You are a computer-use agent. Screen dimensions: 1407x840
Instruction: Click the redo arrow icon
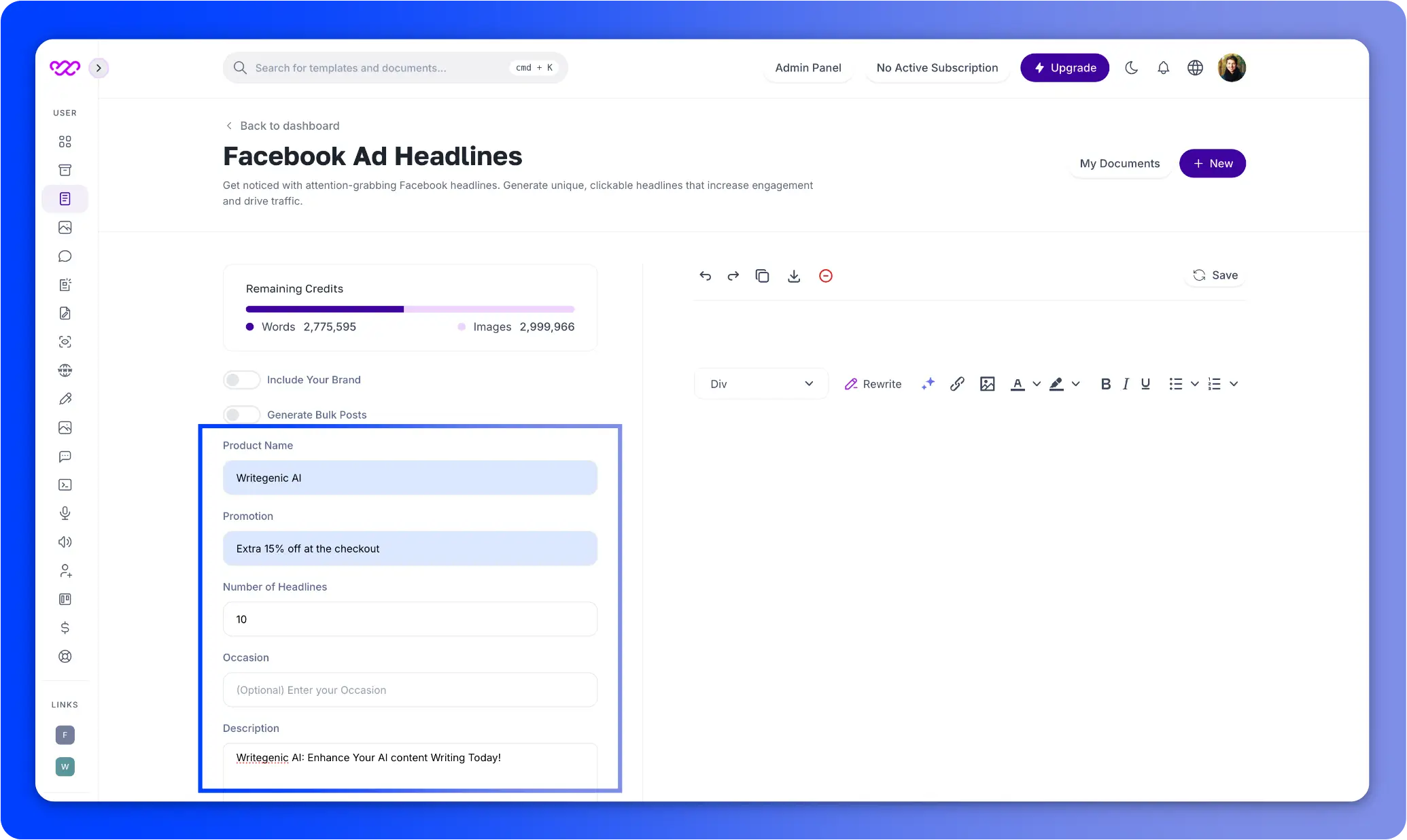(x=733, y=275)
